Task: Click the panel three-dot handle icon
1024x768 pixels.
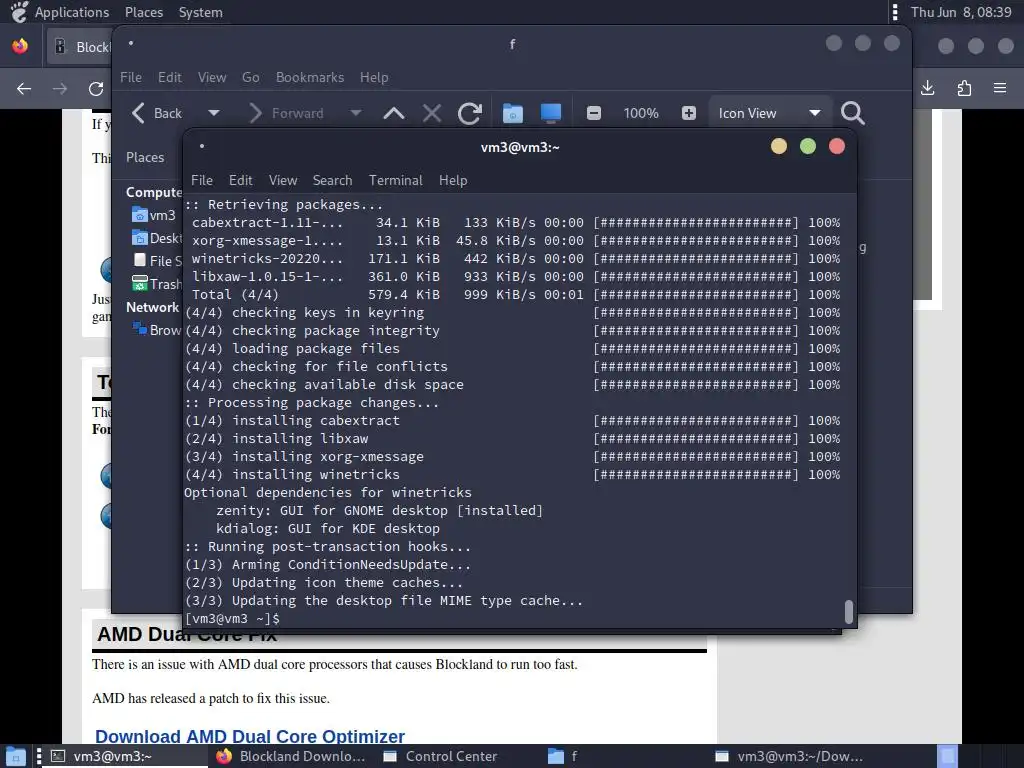Action: tap(895, 12)
